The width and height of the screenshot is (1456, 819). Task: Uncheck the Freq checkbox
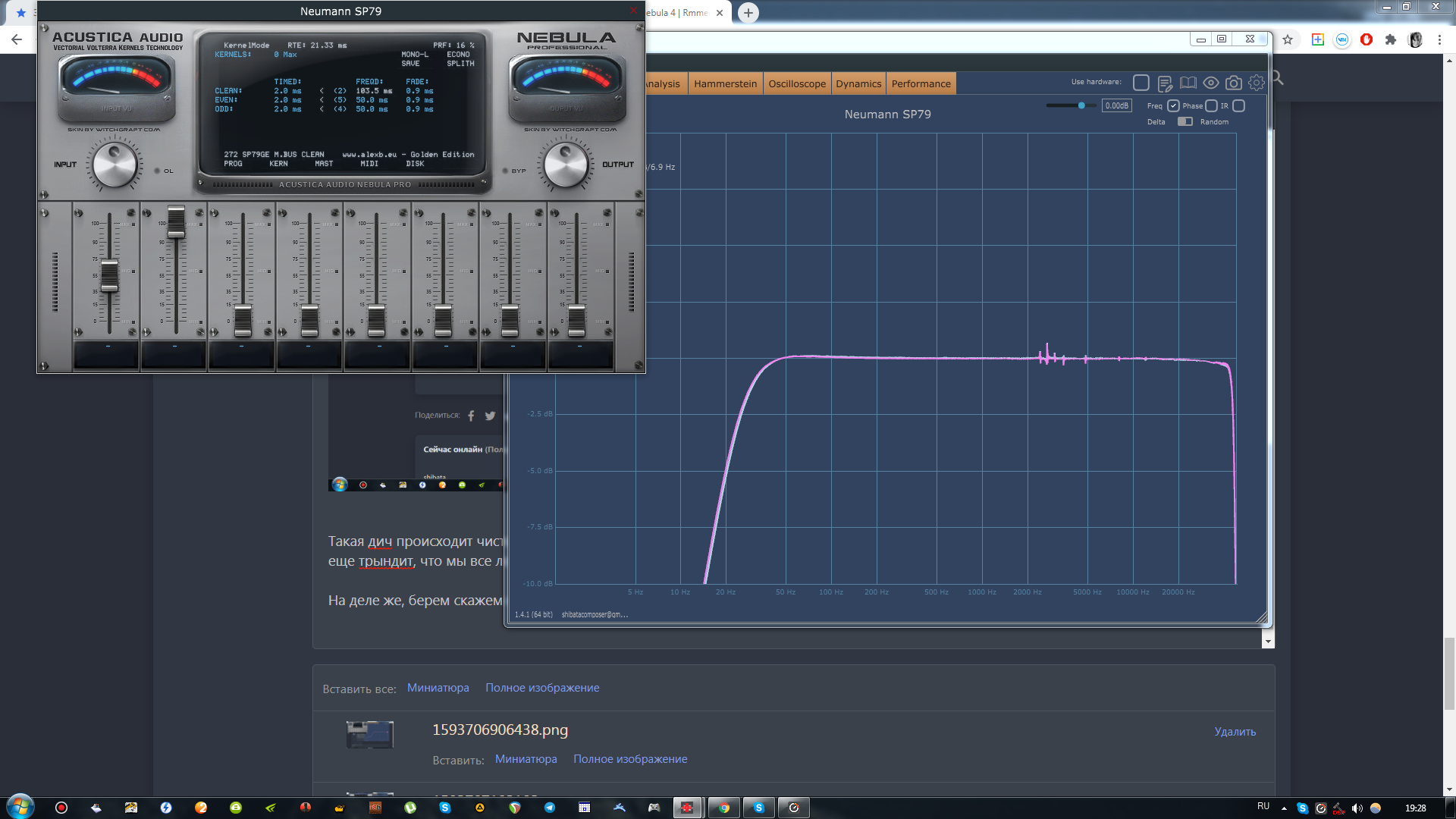pyautogui.click(x=1173, y=106)
